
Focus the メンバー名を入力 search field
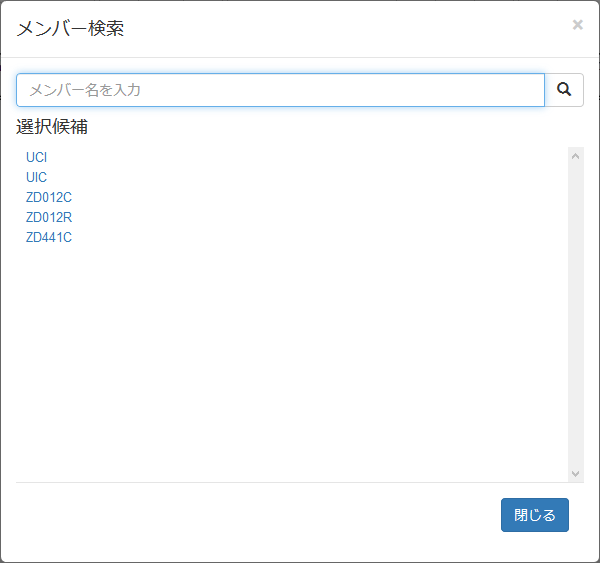click(x=280, y=90)
